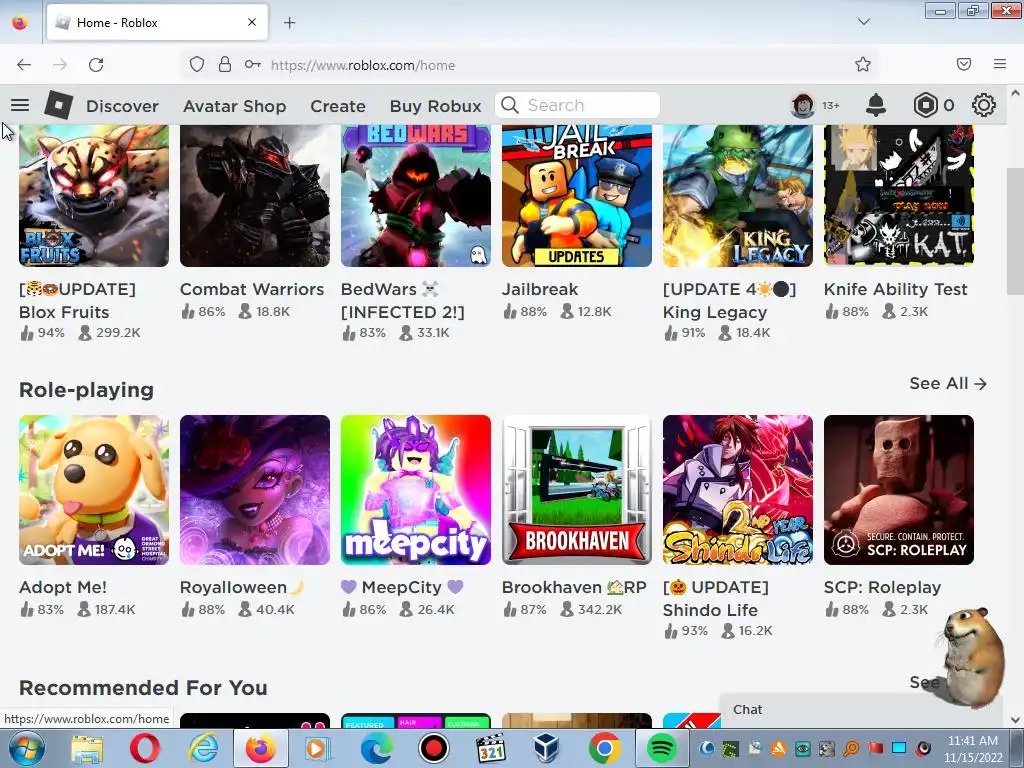Open the Shindo Life thumbnail

point(738,490)
